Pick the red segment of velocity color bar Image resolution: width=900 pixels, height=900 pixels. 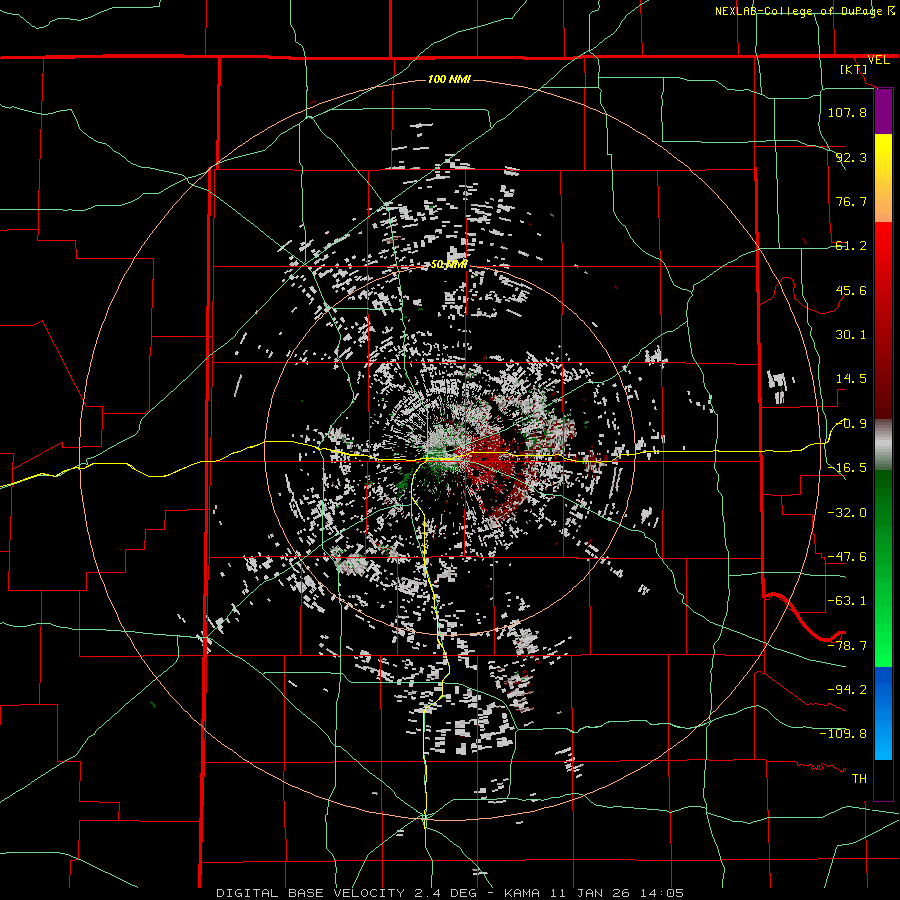tap(883, 320)
